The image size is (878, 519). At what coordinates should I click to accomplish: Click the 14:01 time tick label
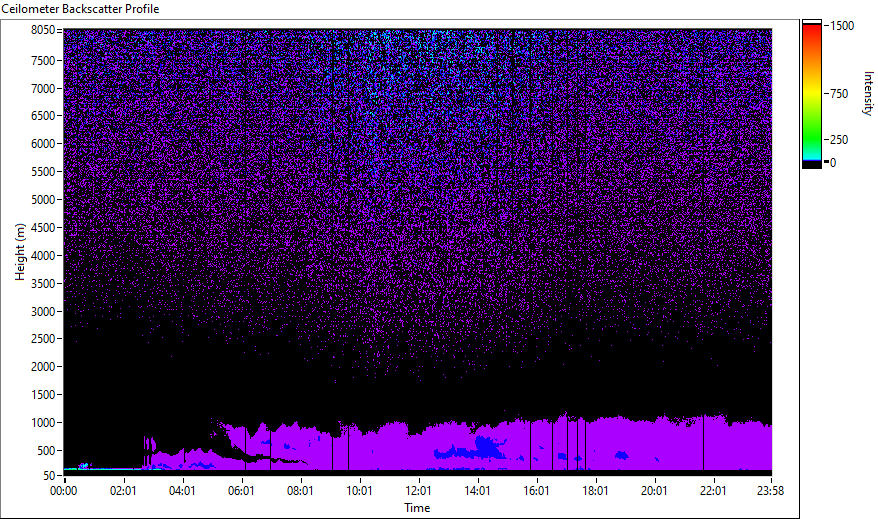click(477, 491)
